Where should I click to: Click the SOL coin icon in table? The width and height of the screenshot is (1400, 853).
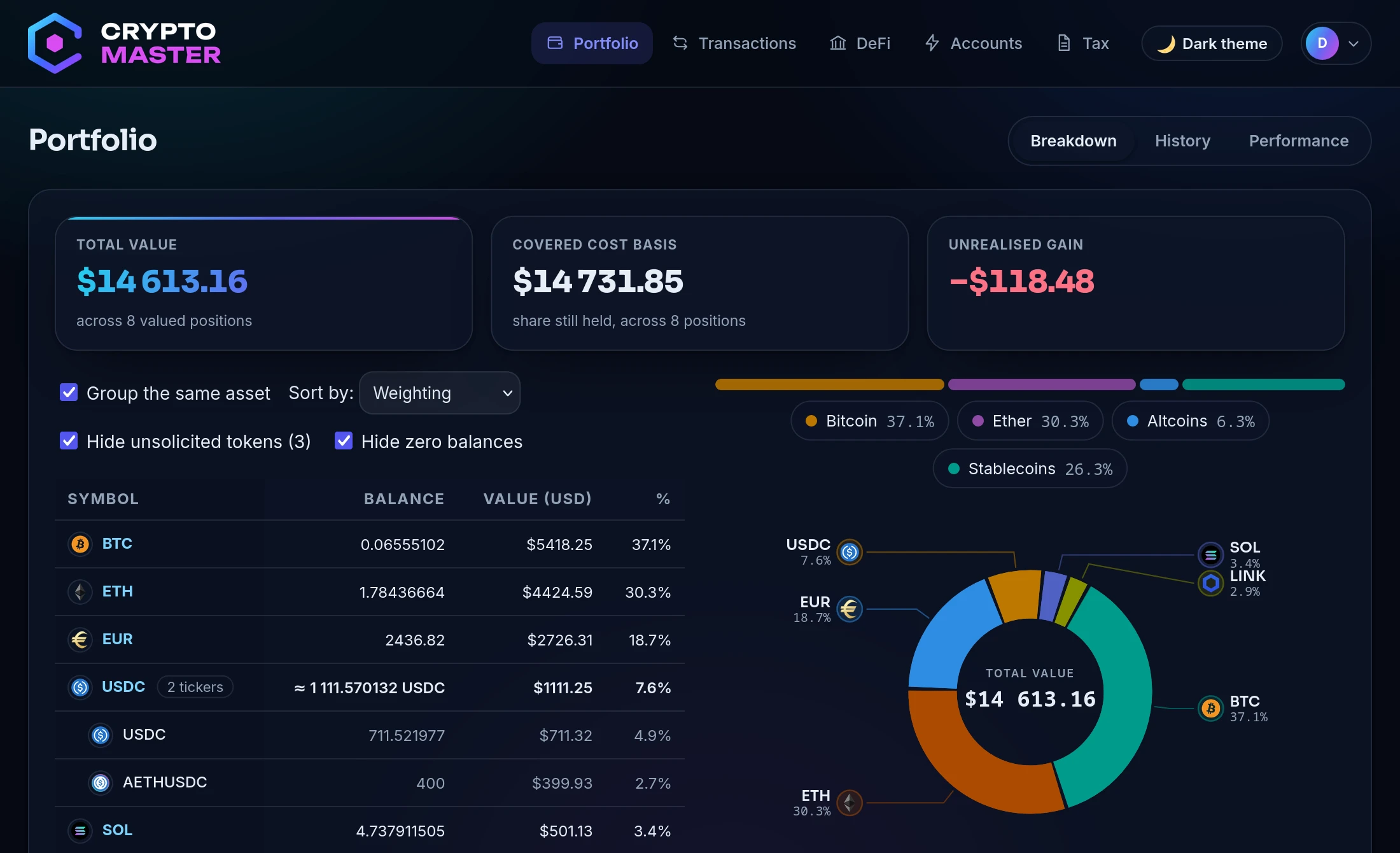point(80,831)
